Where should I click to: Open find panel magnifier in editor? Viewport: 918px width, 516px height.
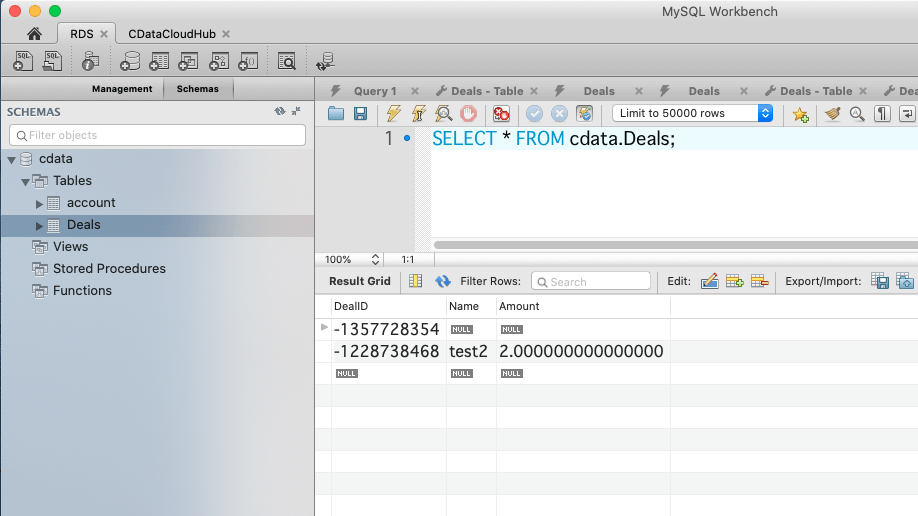coord(857,113)
